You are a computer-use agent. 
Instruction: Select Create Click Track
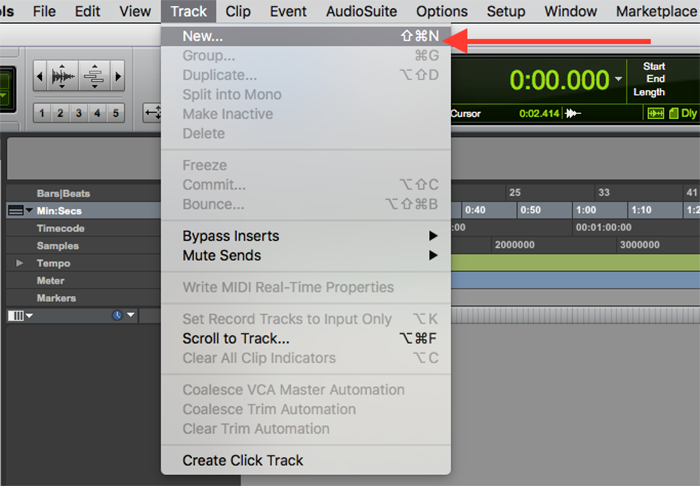point(243,460)
